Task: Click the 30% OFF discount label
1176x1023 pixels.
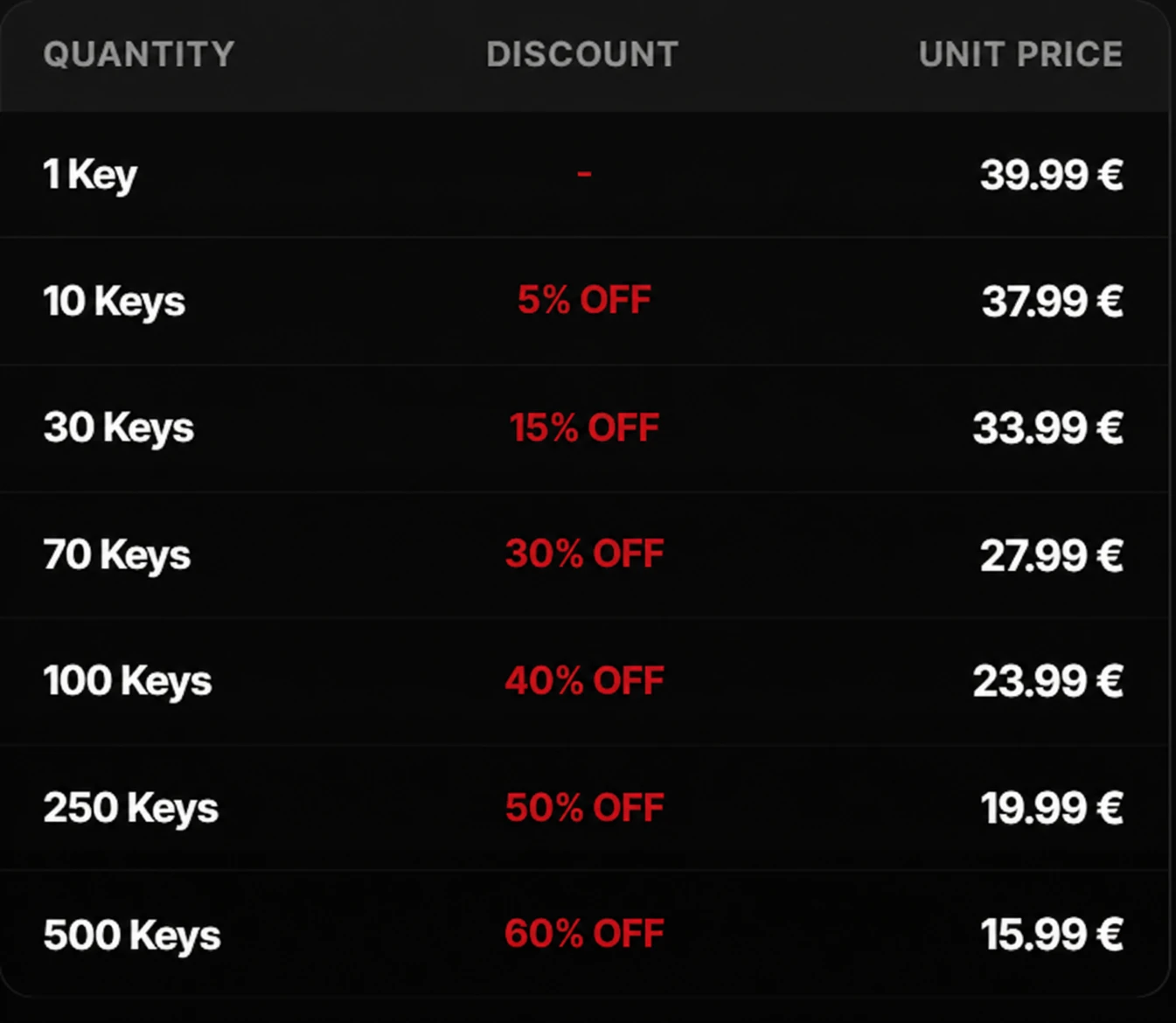Action: (x=584, y=553)
